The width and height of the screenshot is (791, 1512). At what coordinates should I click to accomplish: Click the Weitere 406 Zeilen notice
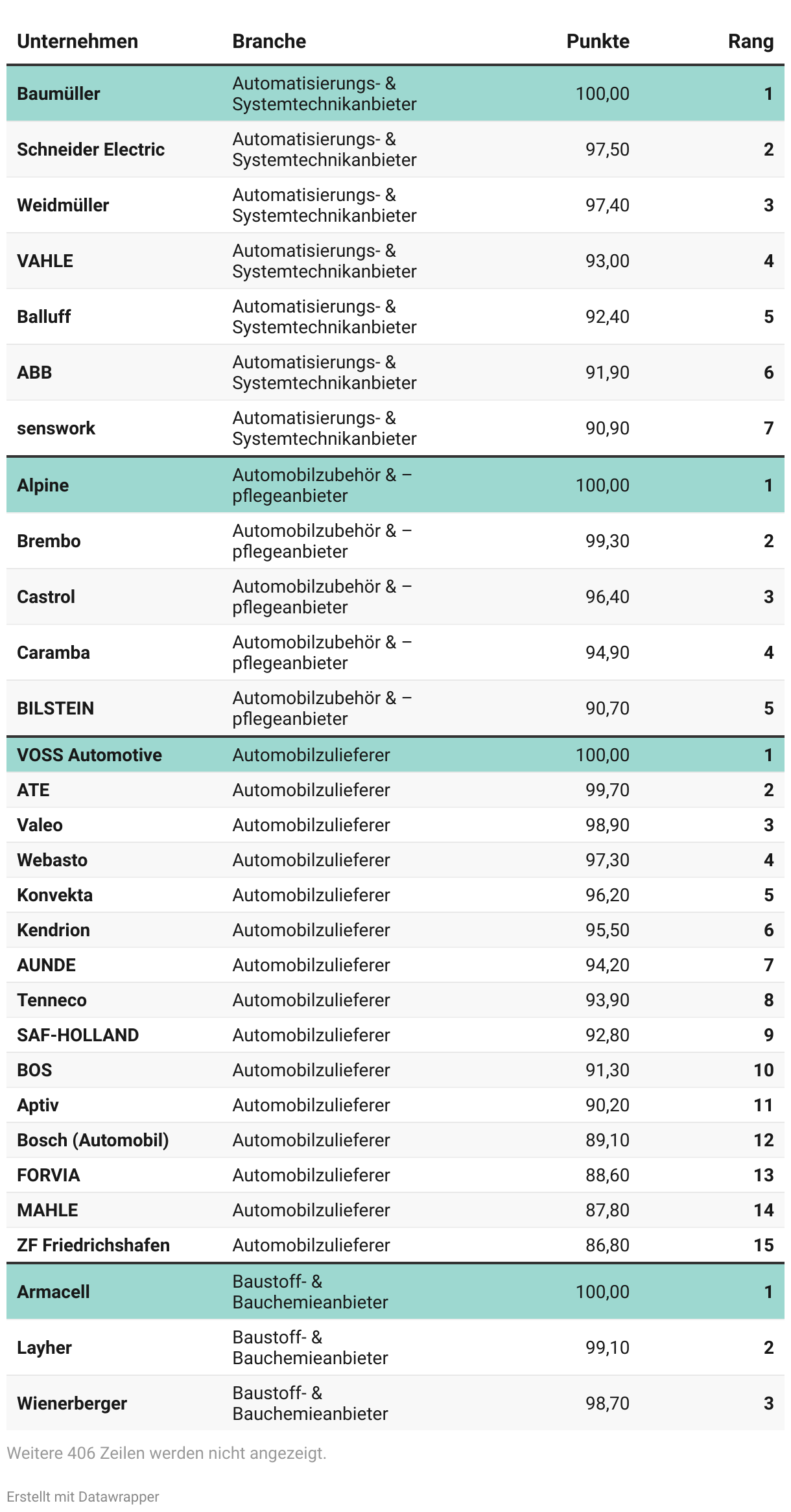coord(167,1453)
